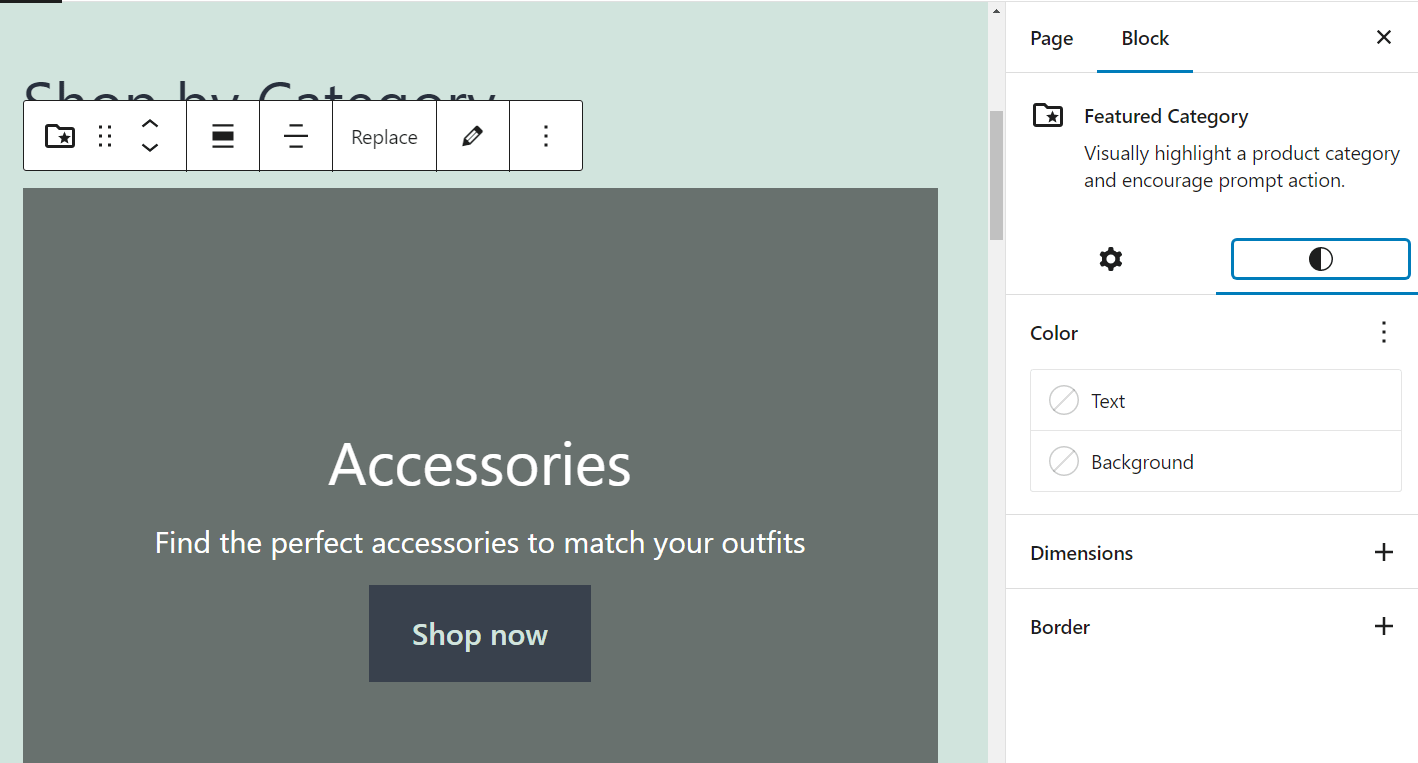Close the settings sidebar
Screen dimensions: 1418x763
click(x=1384, y=38)
